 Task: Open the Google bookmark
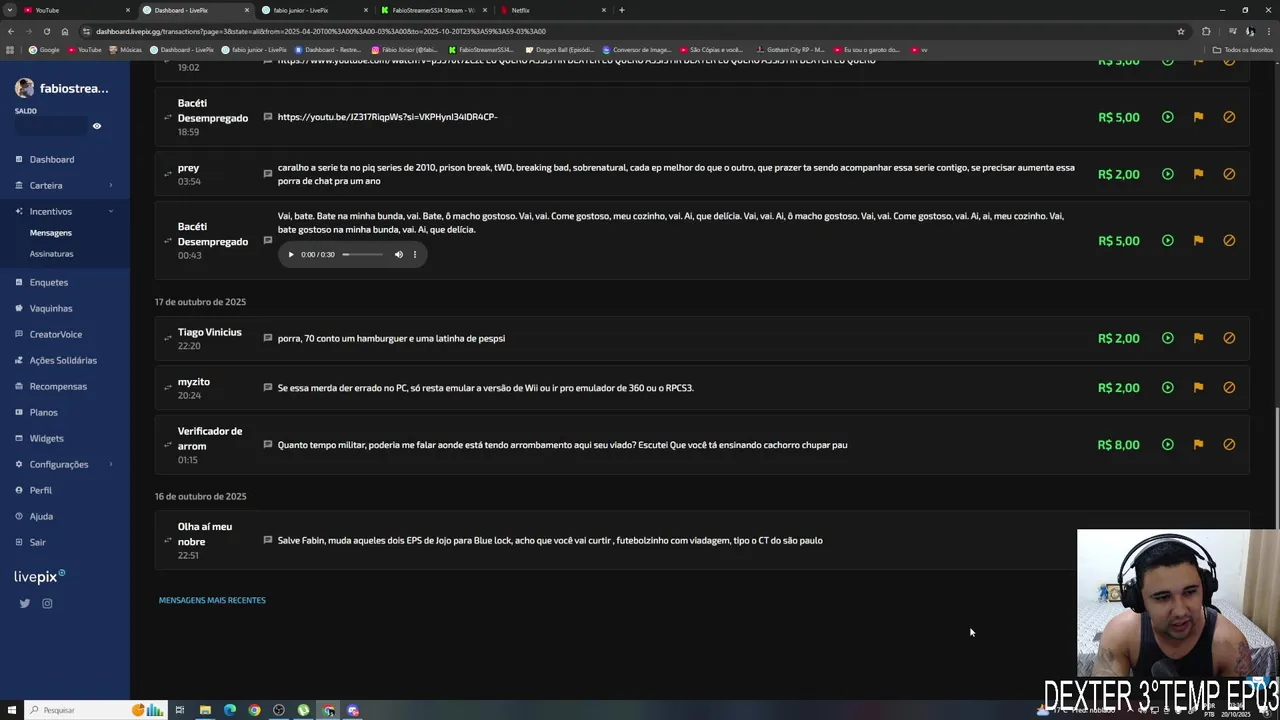click(x=44, y=49)
